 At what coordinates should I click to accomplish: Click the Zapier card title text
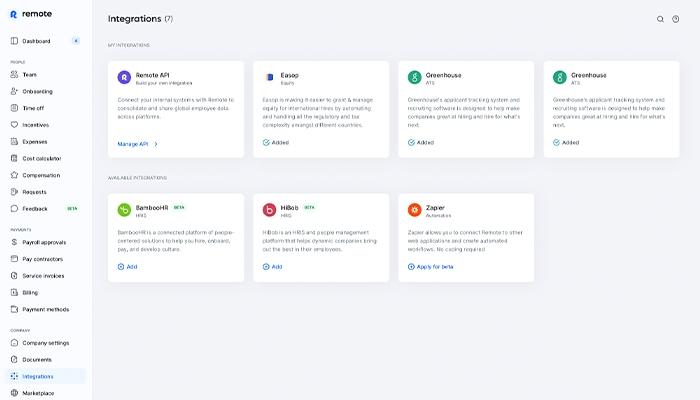click(435, 208)
